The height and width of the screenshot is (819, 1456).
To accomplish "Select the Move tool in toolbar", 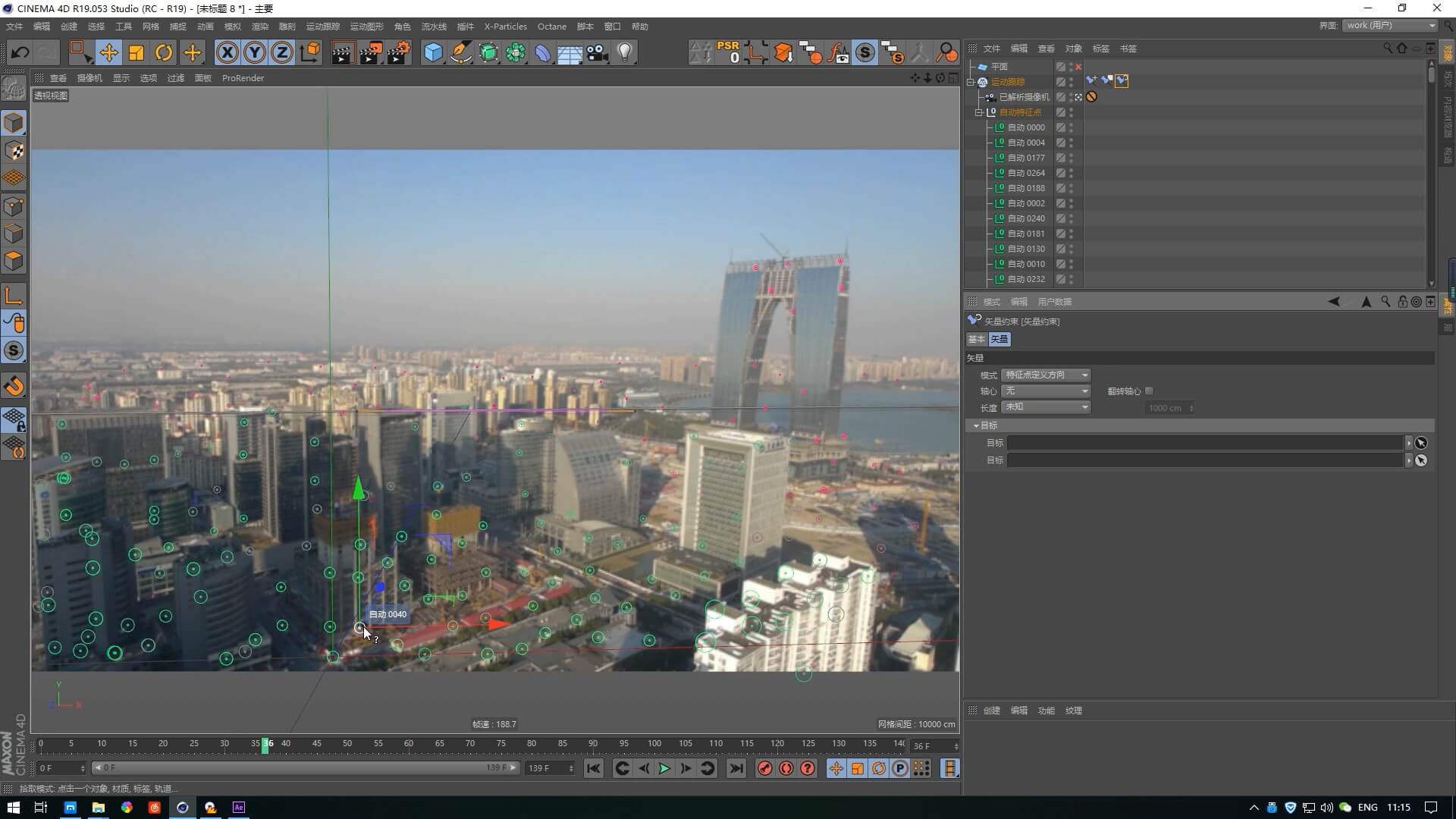I will click(x=108, y=52).
